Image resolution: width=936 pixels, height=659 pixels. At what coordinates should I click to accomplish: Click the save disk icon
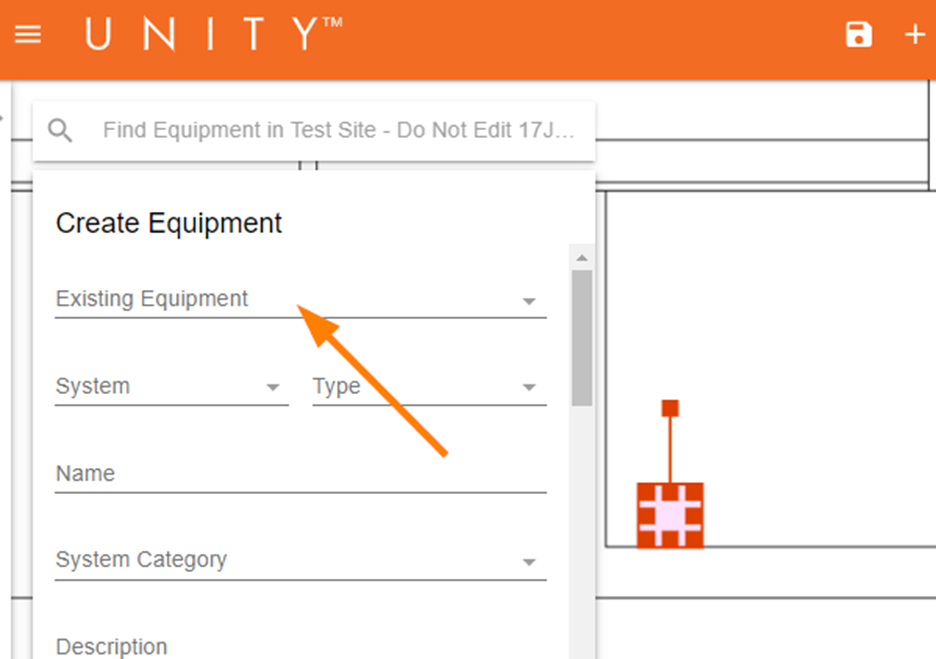pos(858,34)
